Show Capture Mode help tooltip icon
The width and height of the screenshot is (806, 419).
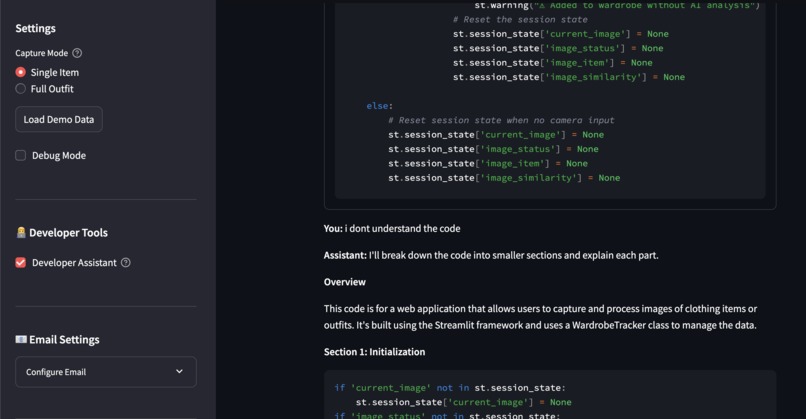tap(77, 53)
